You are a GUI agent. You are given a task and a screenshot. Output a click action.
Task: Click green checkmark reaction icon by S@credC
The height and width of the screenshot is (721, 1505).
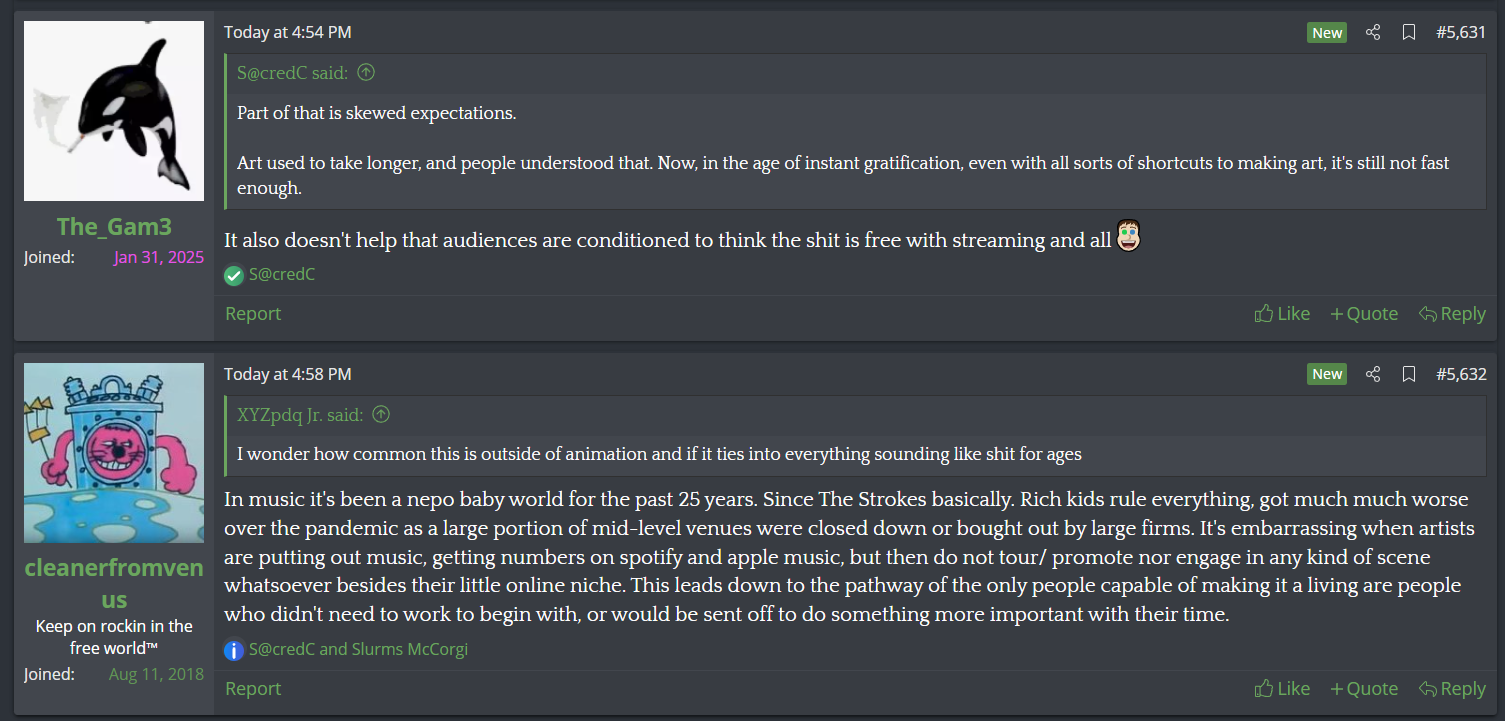[234, 275]
